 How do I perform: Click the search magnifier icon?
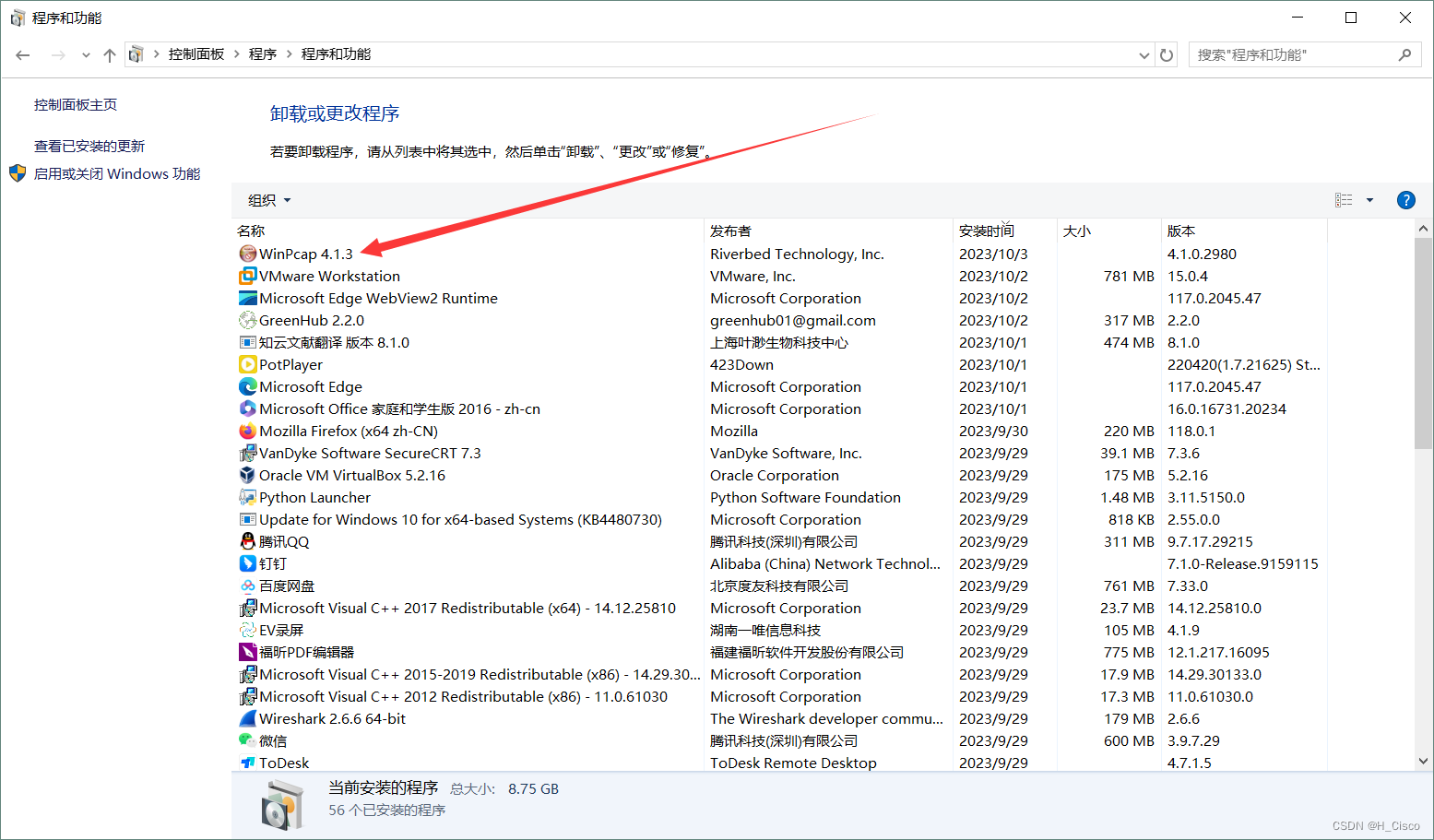(1404, 55)
